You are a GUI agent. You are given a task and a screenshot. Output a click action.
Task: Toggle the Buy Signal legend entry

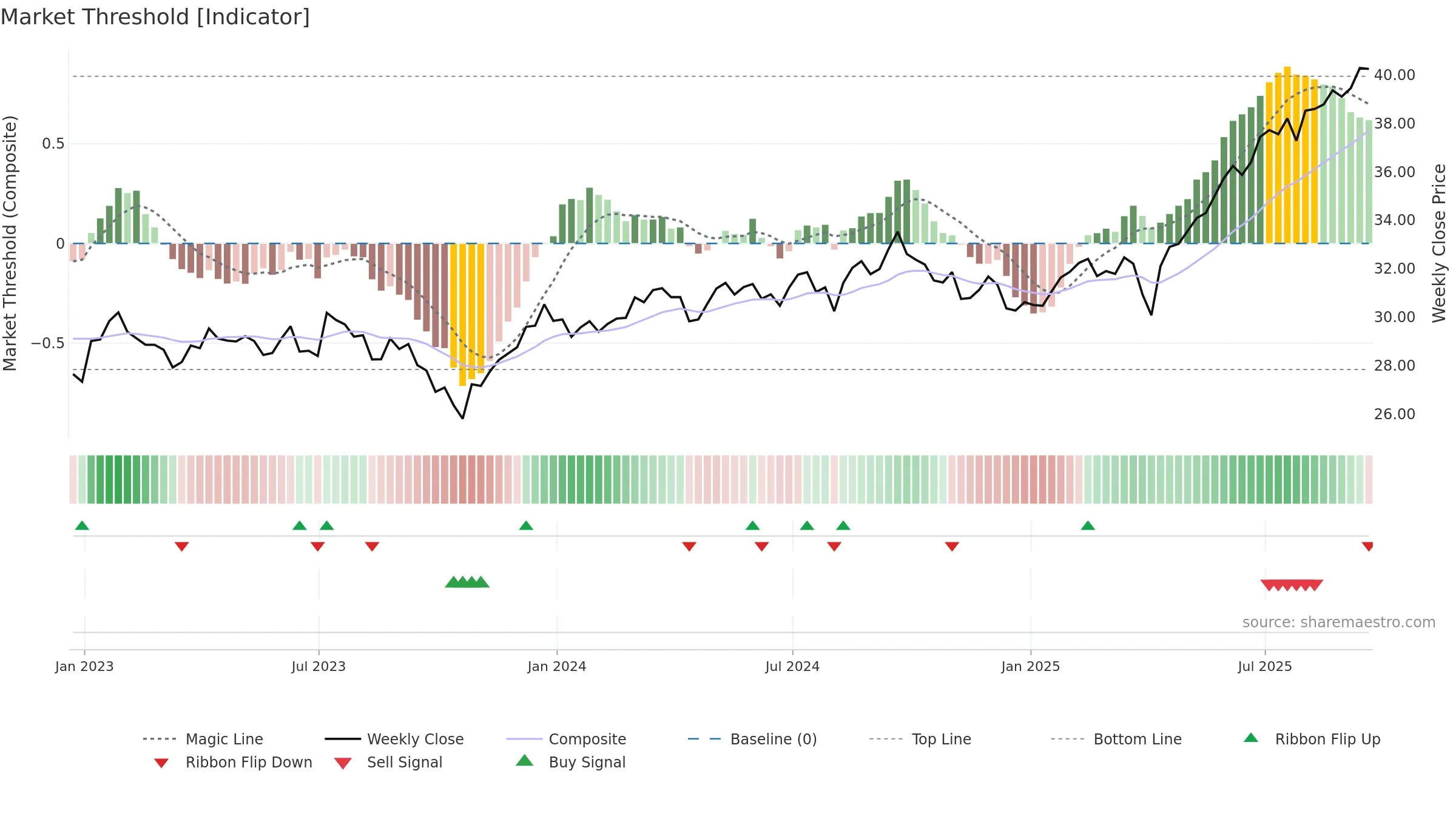pos(570,762)
